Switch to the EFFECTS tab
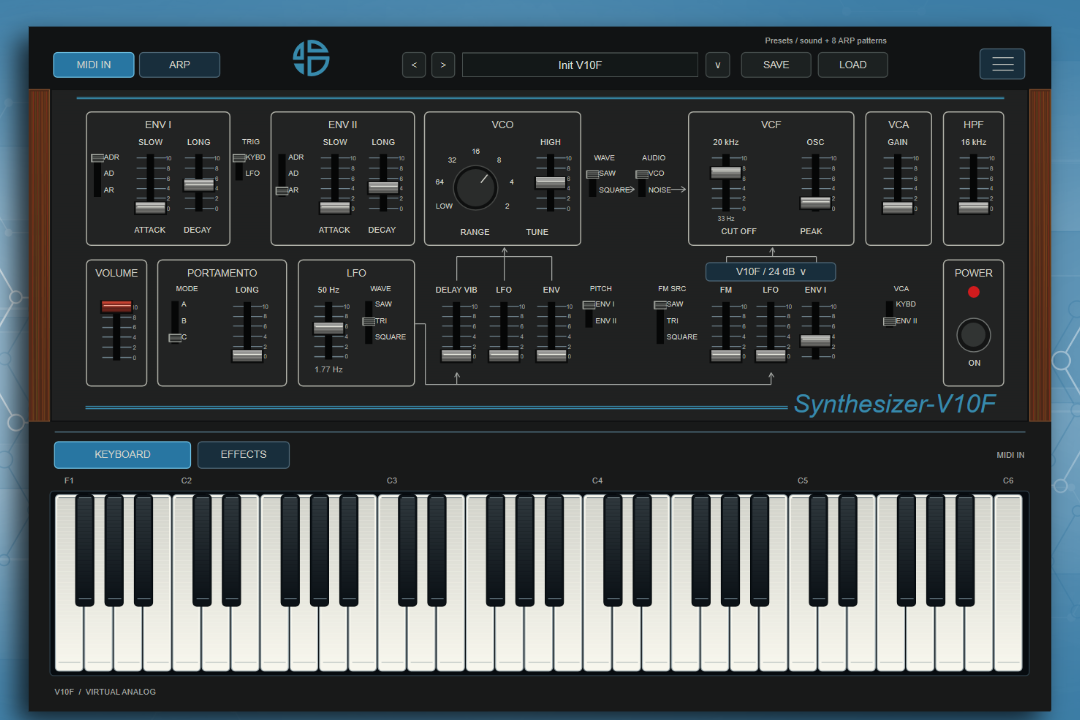The image size is (1080, 720). [x=243, y=455]
